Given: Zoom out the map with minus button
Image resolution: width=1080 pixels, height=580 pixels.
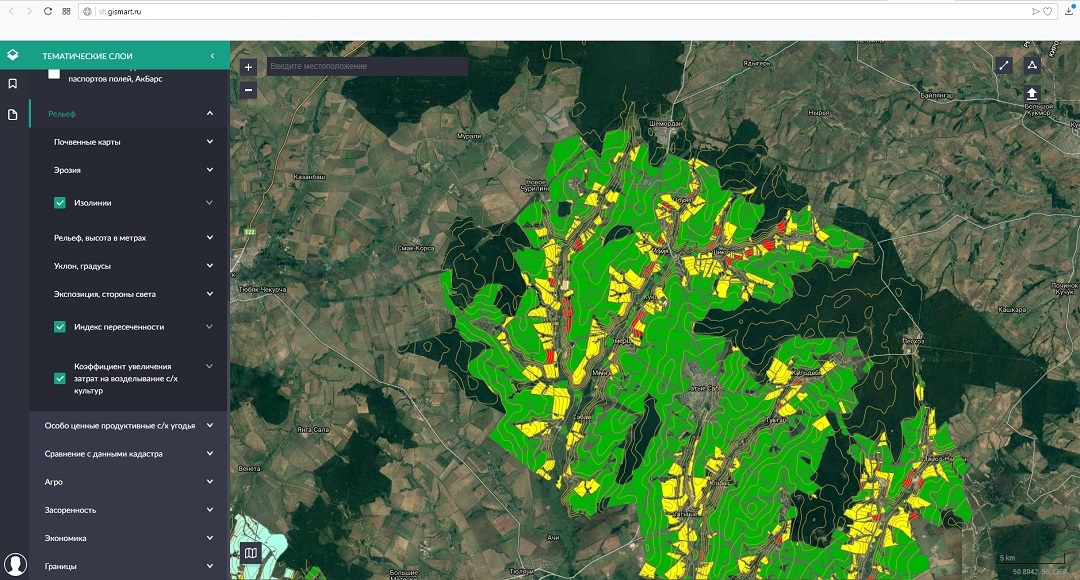Looking at the screenshot, I should pos(249,90).
